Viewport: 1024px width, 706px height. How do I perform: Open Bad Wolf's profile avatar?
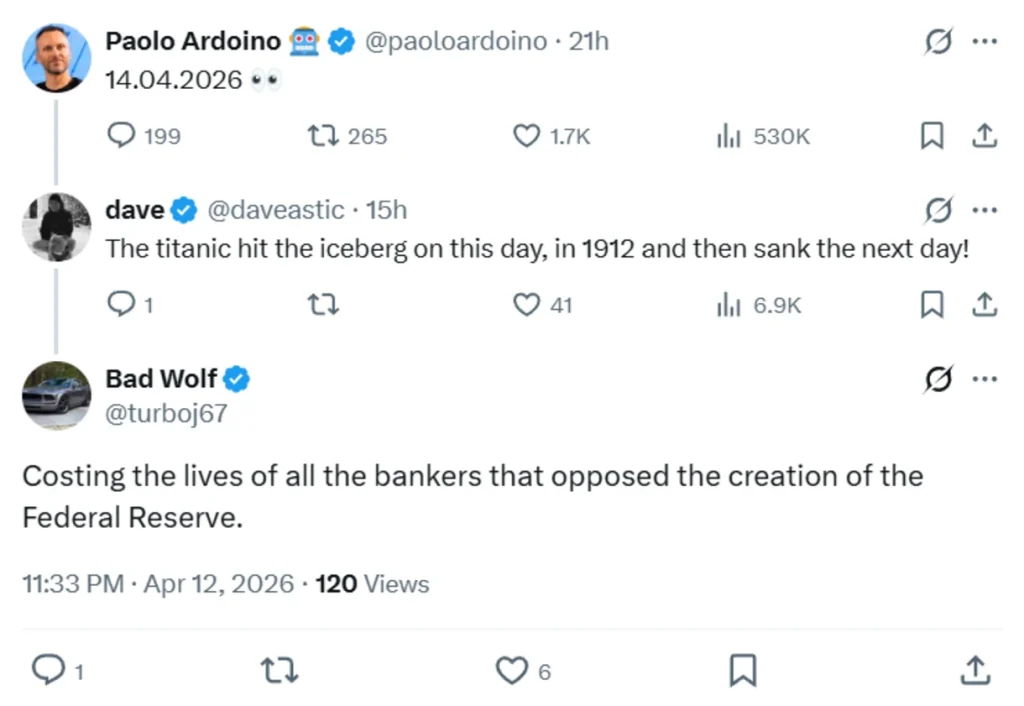[56, 396]
